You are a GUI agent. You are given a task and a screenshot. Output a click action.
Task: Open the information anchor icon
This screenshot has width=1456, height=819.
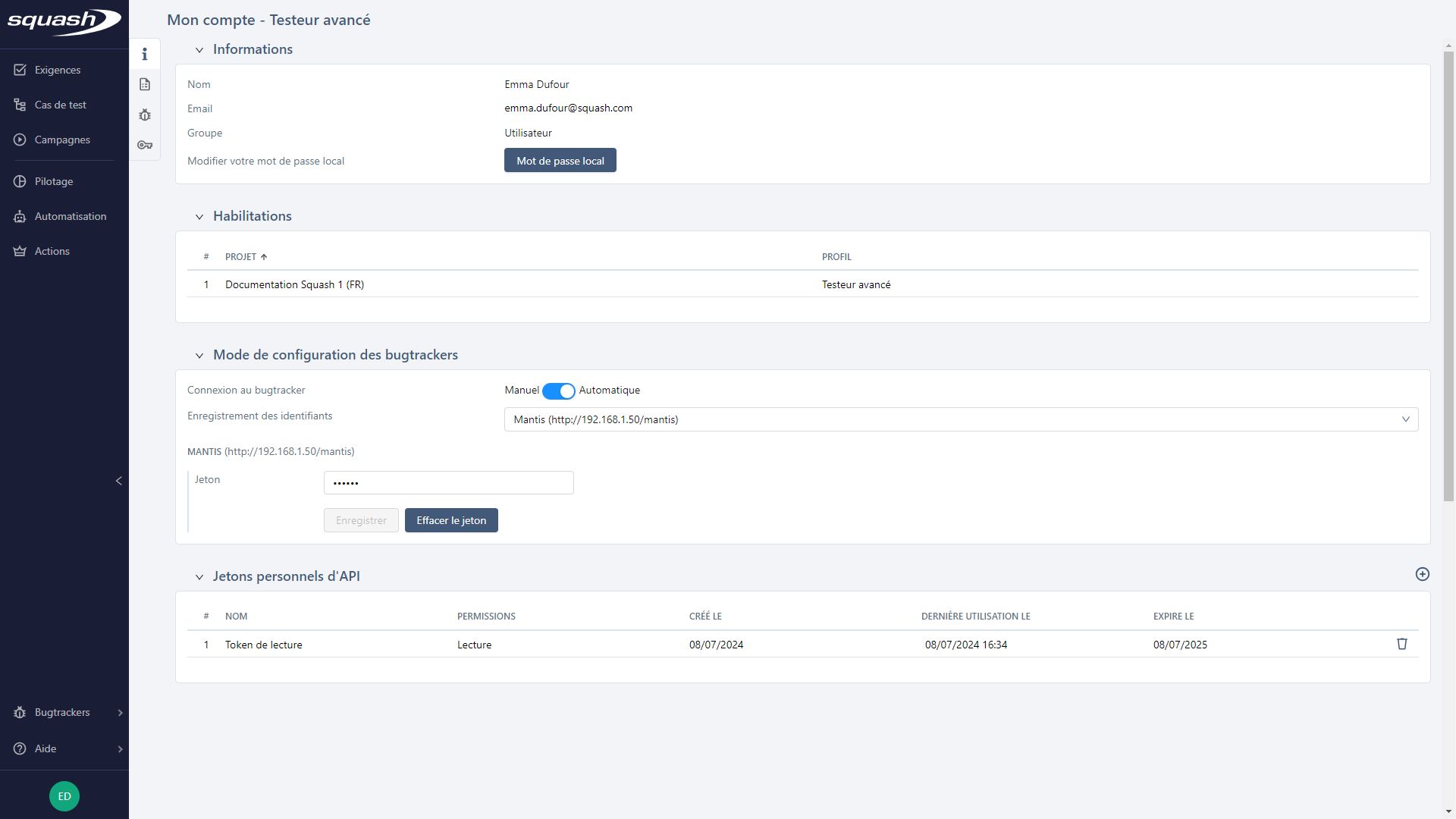[x=145, y=55]
